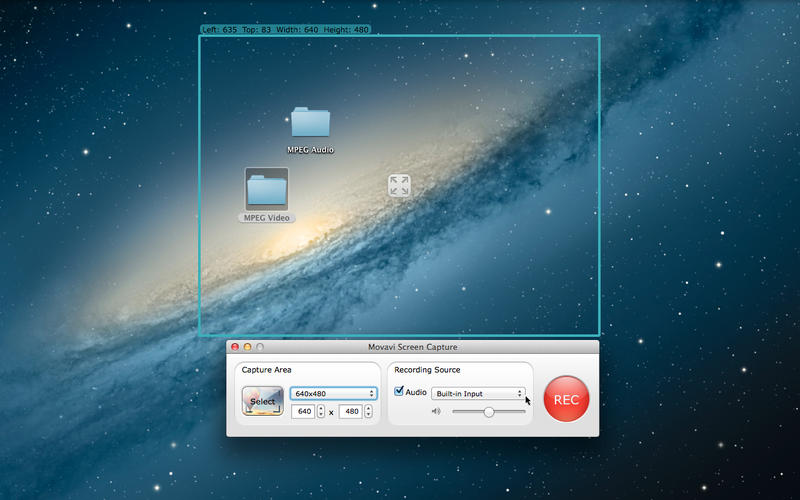This screenshot has width=800, height=500.
Task: Disable the Audio checkbox
Action: [400, 392]
